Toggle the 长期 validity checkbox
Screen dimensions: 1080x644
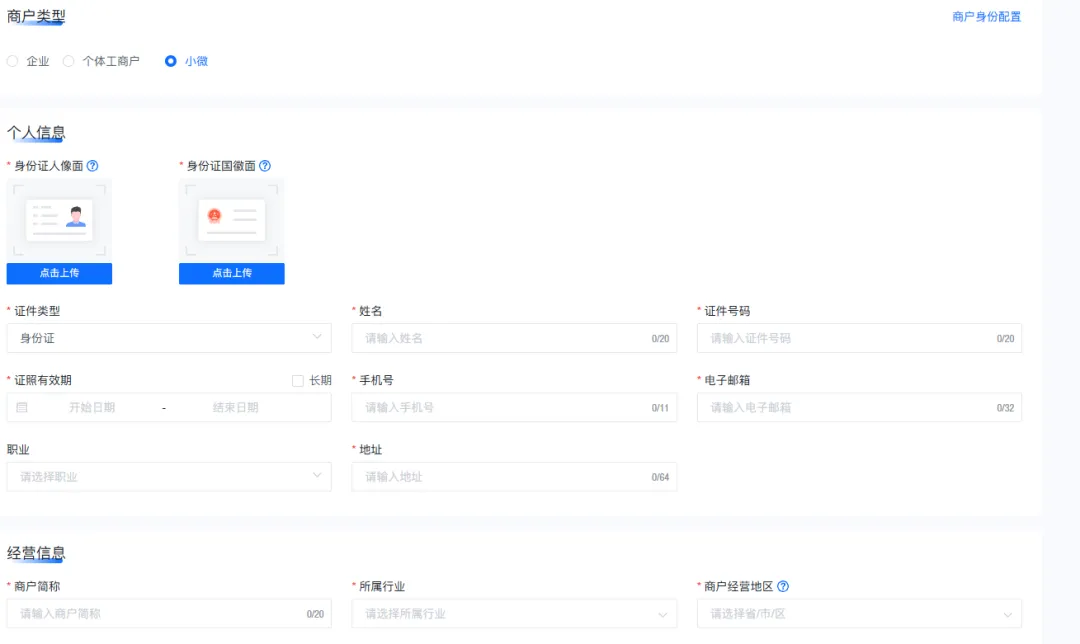tap(298, 381)
